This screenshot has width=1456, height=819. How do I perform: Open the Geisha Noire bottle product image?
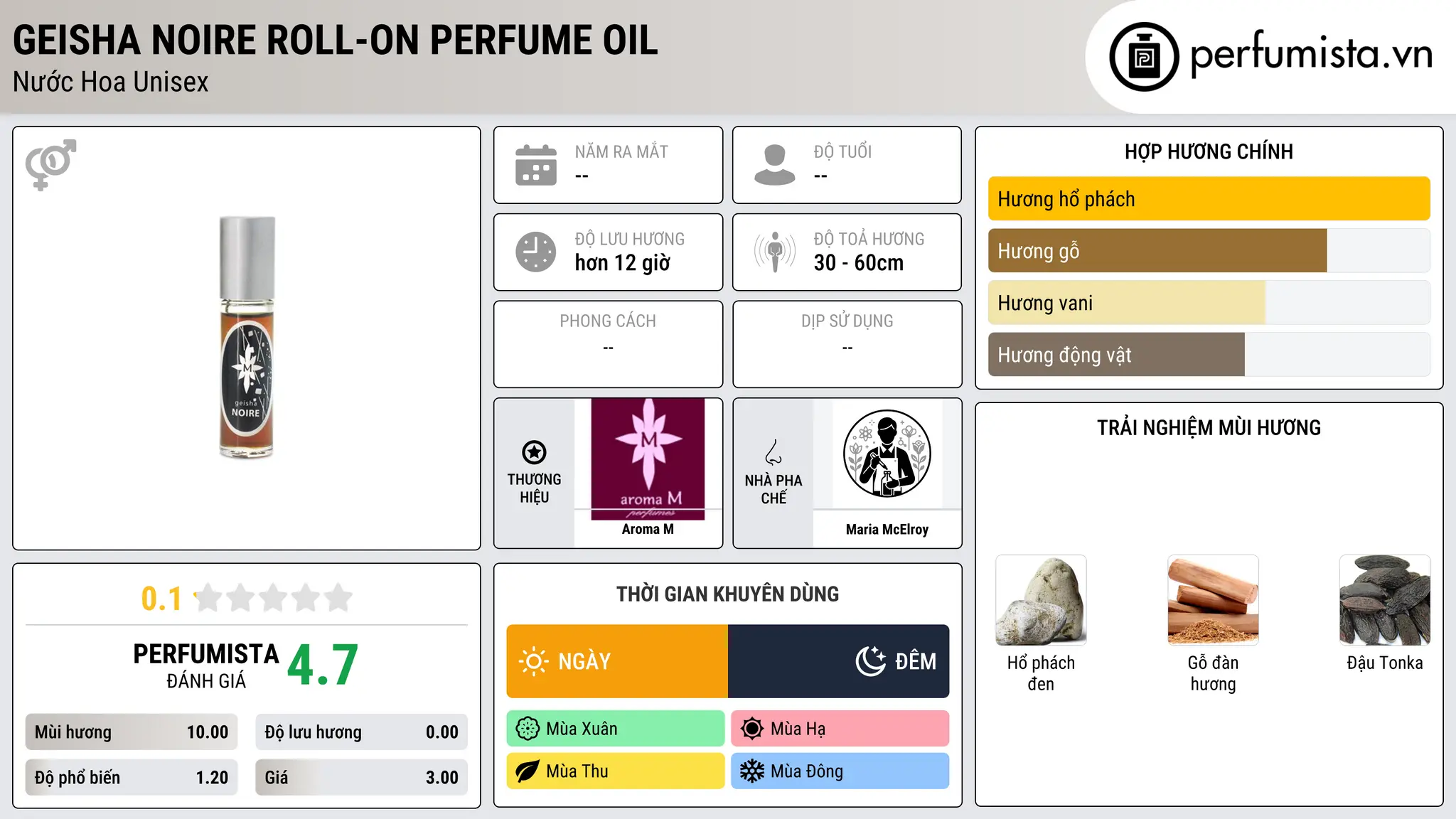tap(247, 337)
